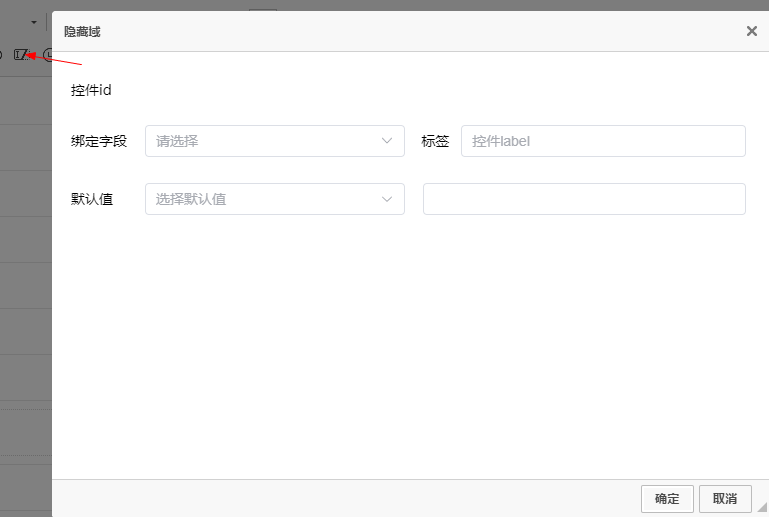The height and width of the screenshot is (517, 769).
Task: Click the cut-off icon at the toolbar's left edge
Action: point(2,54)
